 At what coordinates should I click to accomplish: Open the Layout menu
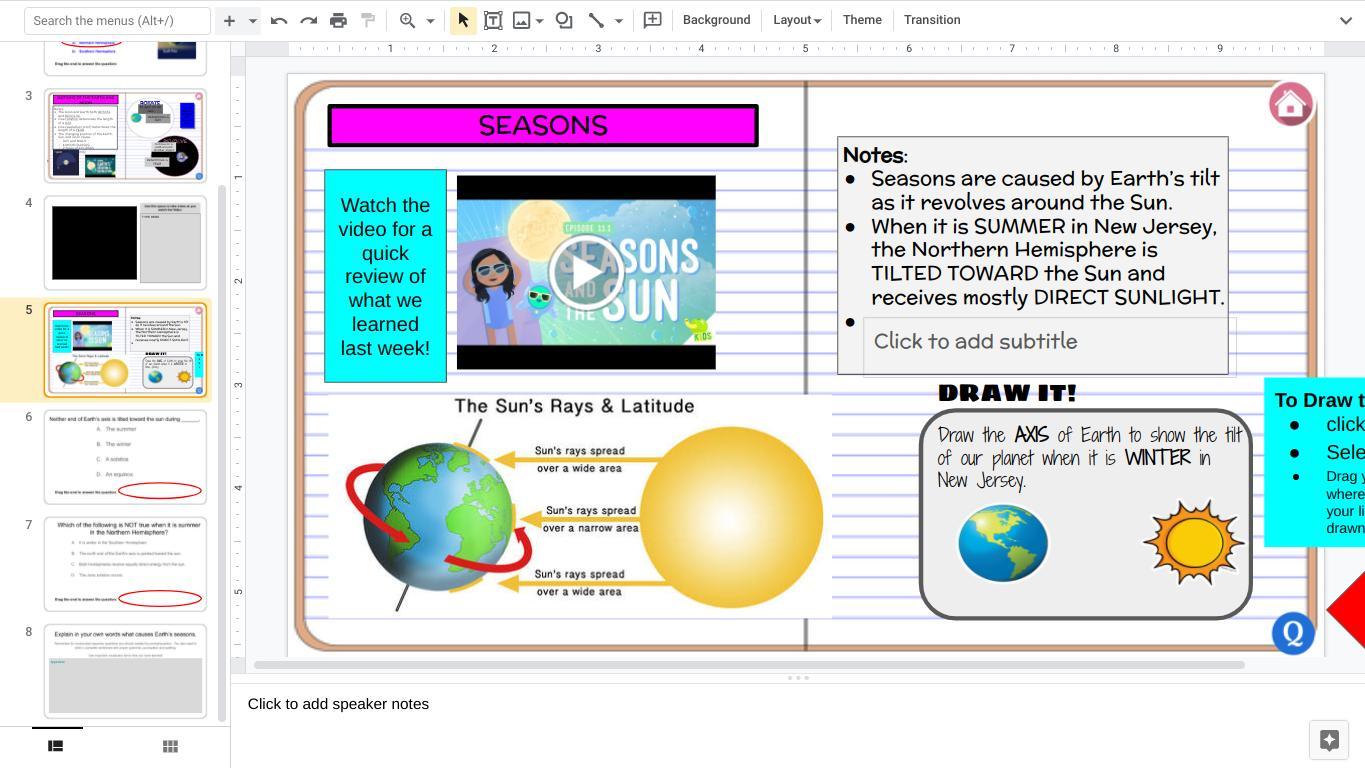[x=796, y=20]
